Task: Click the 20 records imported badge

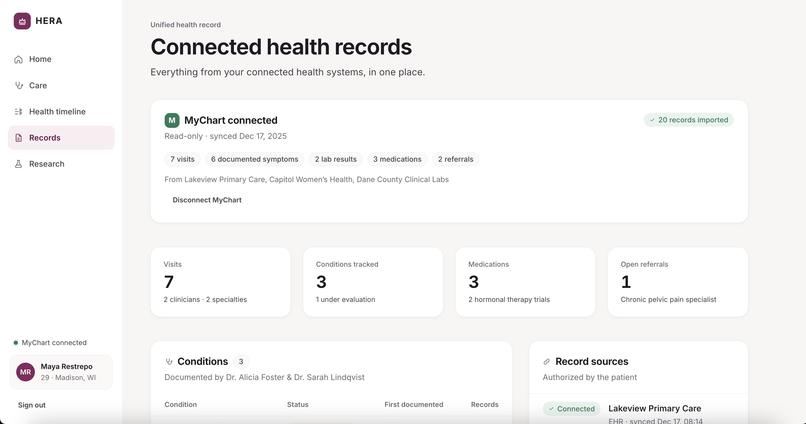Action: coord(689,120)
